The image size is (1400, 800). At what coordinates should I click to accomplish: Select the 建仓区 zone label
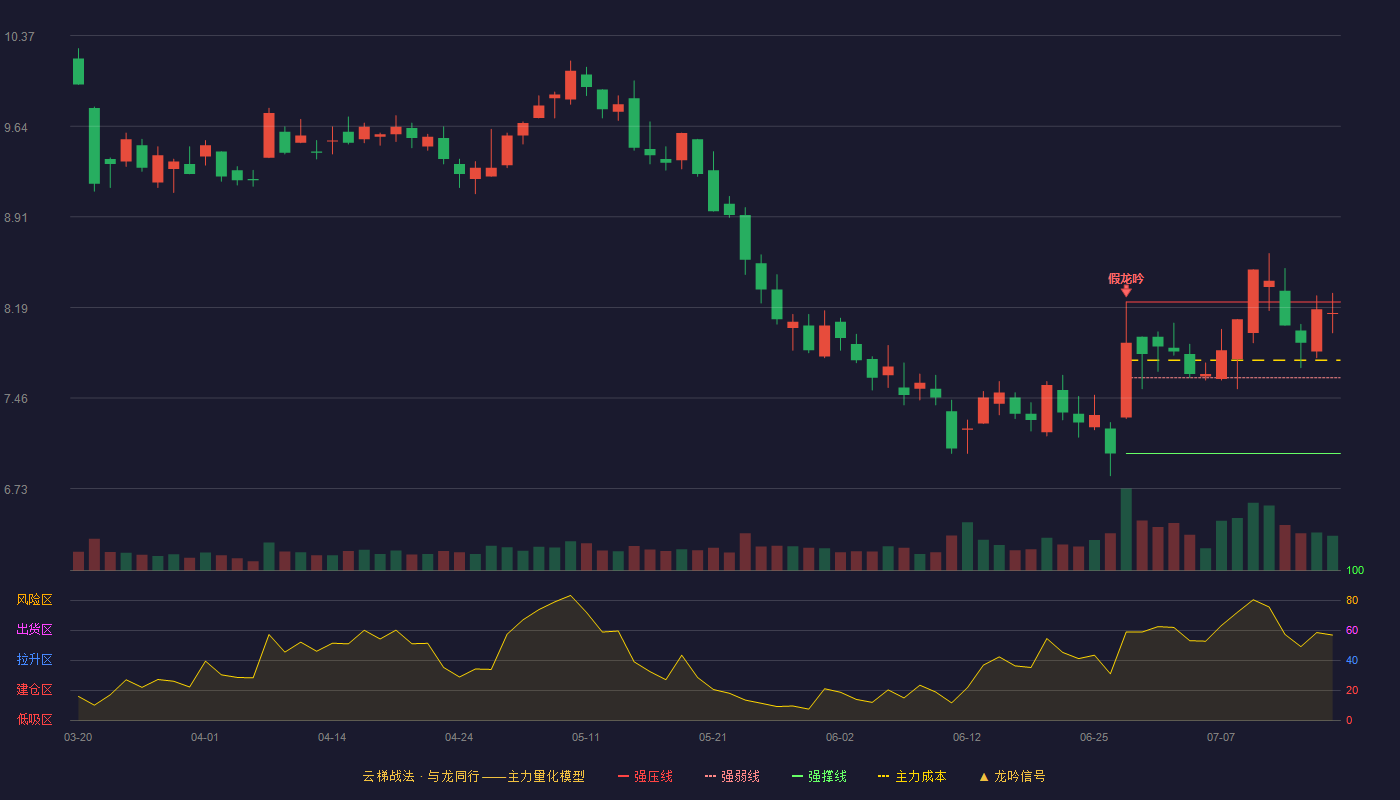(34, 690)
